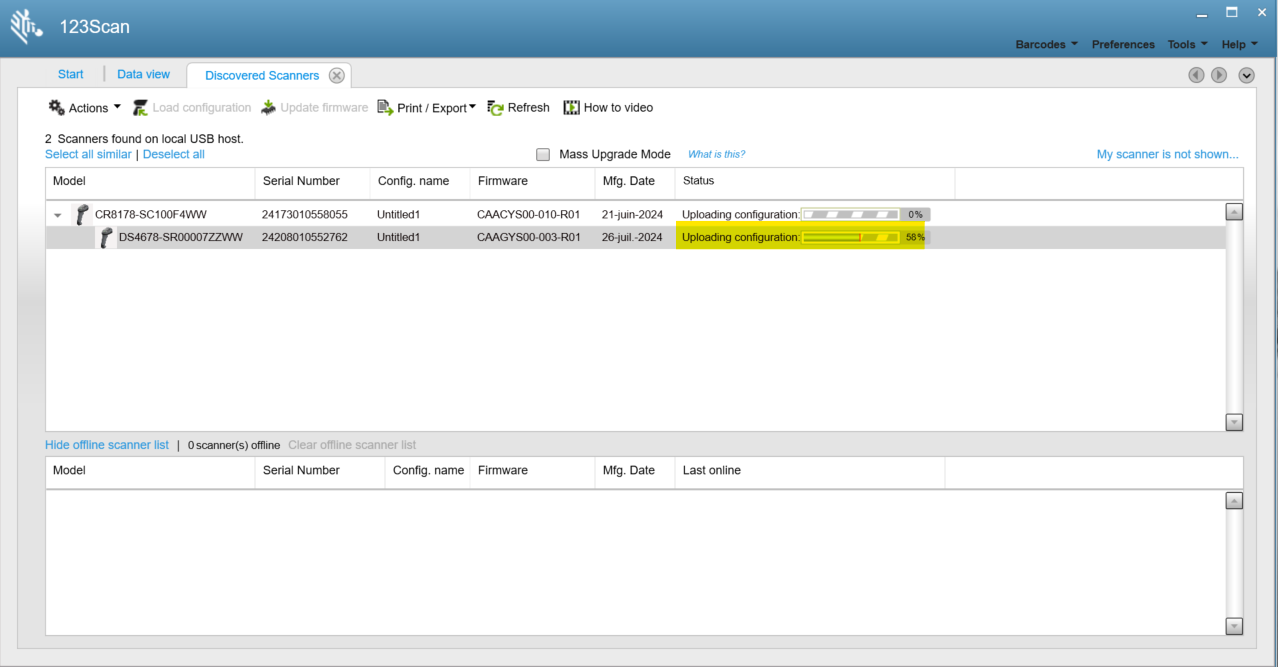
Task: Click the Actions gear icon
Action: pos(57,108)
